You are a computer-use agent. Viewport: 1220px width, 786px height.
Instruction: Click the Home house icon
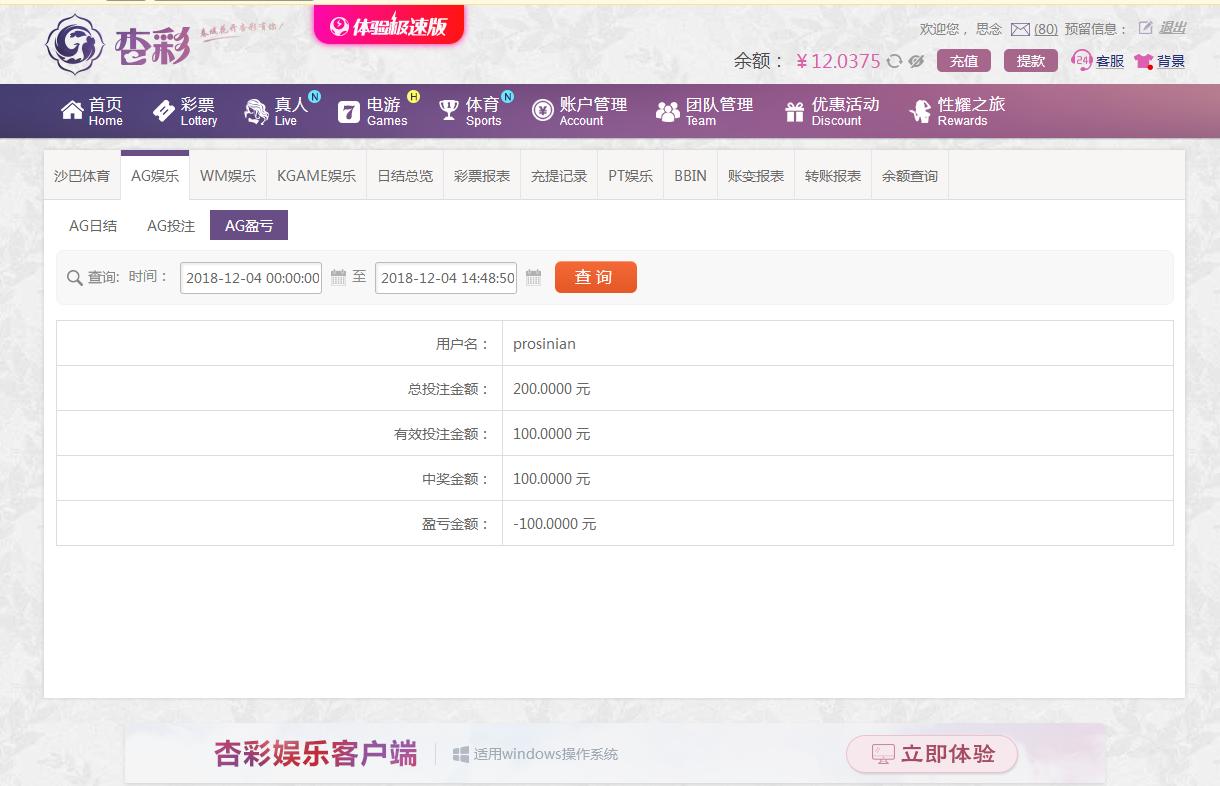(x=72, y=110)
